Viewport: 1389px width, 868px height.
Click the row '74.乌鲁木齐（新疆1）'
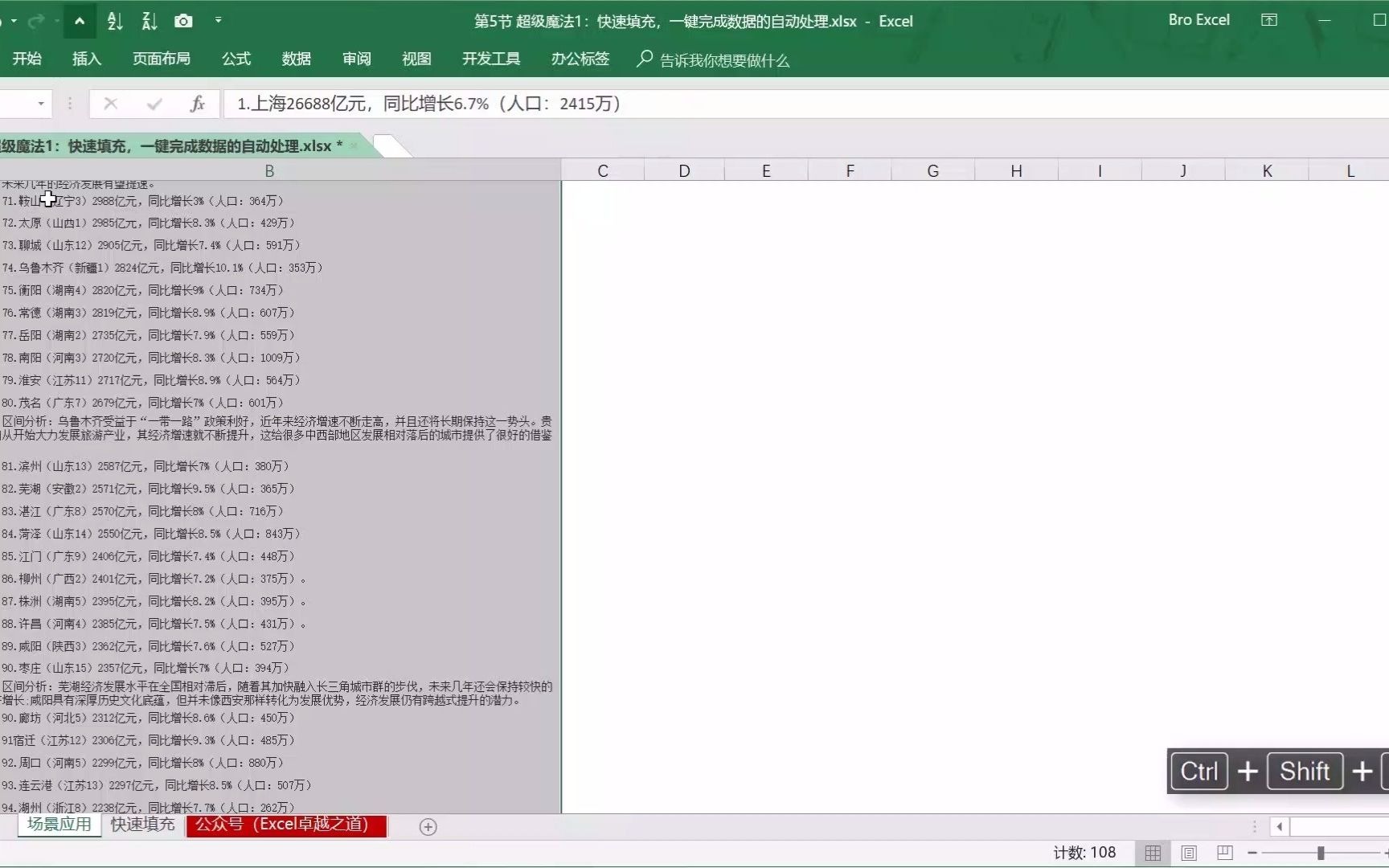click(280, 268)
